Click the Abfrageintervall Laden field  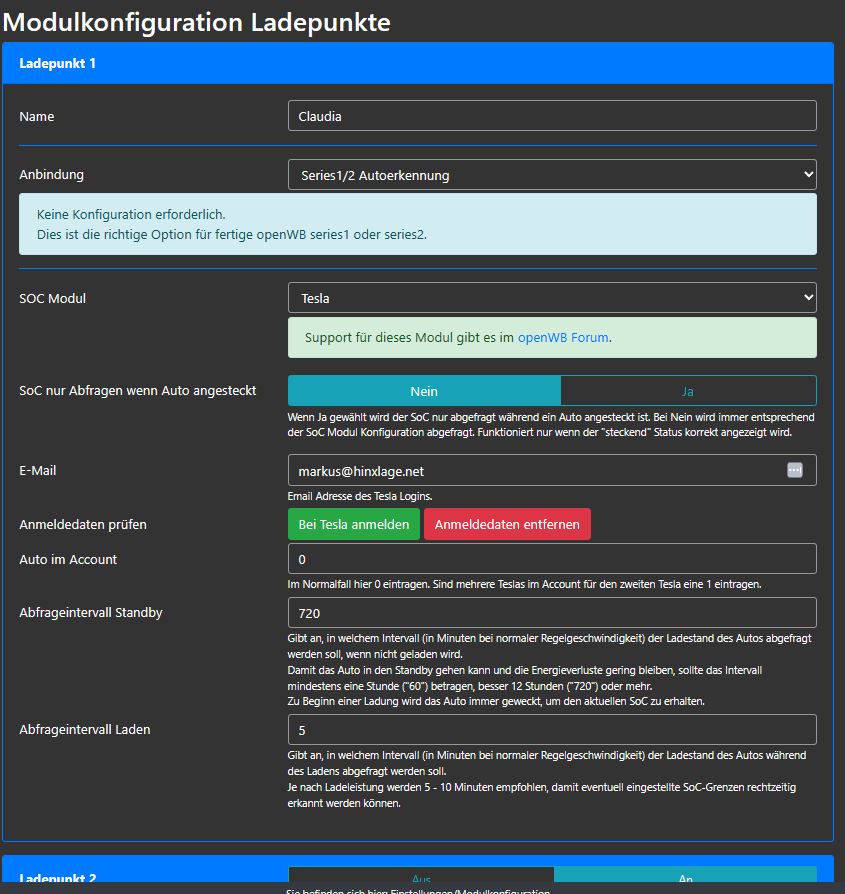pyautogui.click(x=552, y=730)
